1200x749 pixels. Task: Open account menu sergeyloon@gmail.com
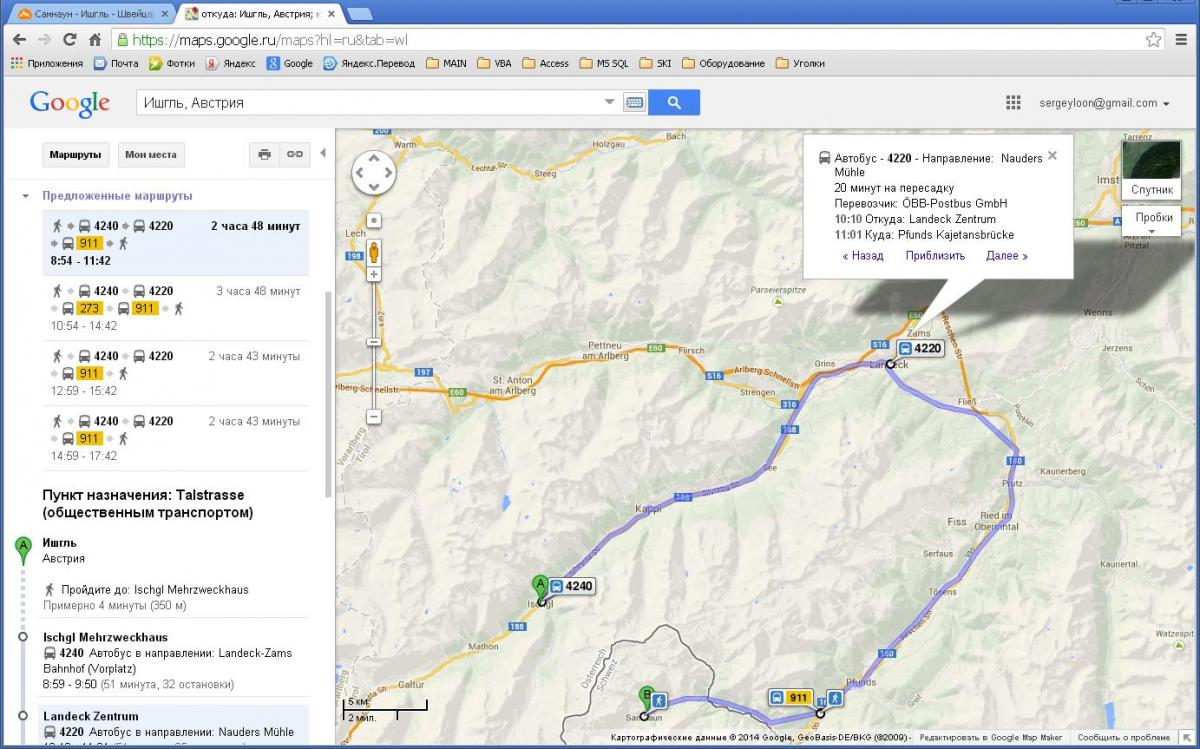[1104, 103]
